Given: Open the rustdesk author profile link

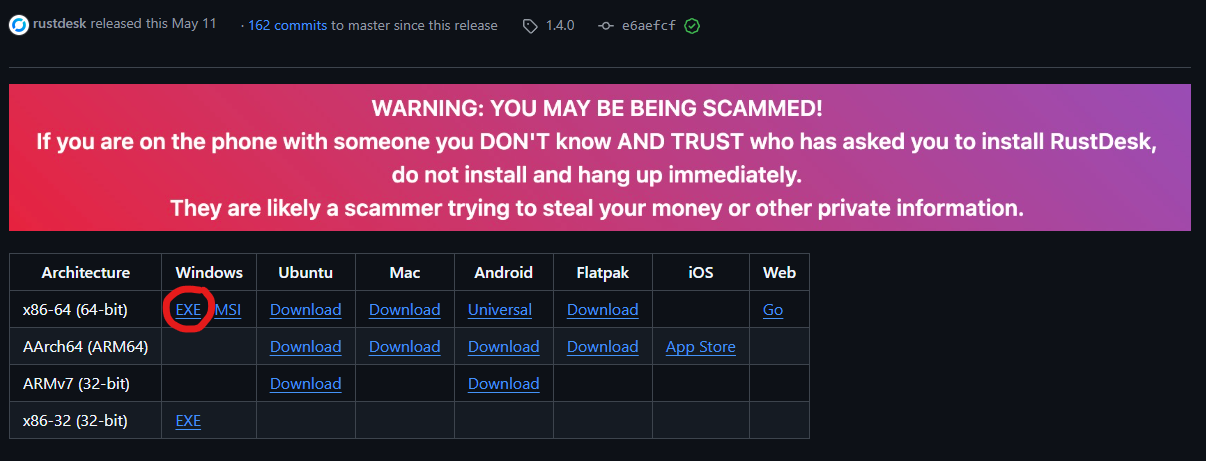Looking at the screenshot, I should 61,25.
